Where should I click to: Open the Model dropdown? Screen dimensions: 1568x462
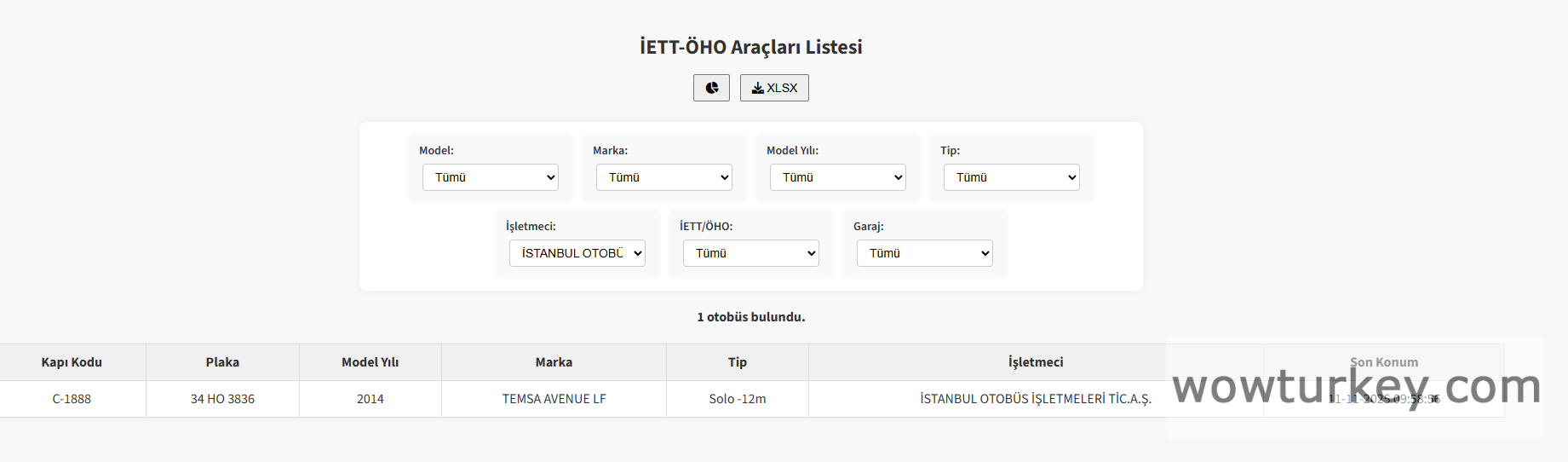pyautogui.click(x=491, y=177)
